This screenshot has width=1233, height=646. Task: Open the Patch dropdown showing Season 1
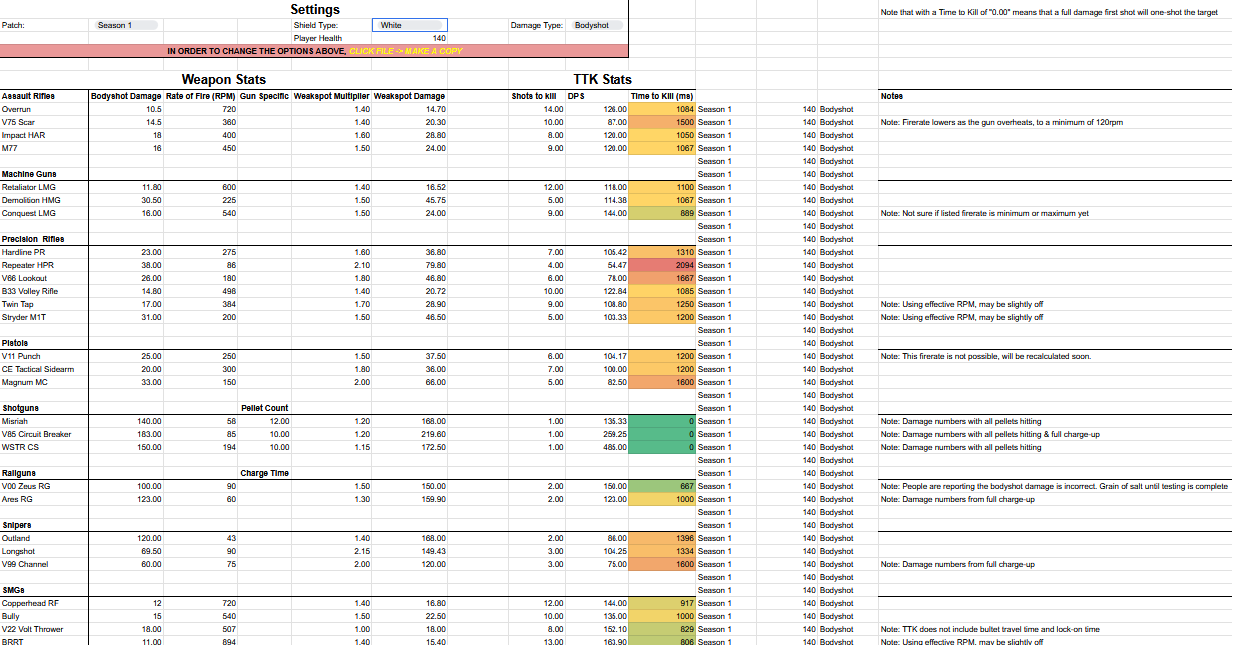coord(127,25)
